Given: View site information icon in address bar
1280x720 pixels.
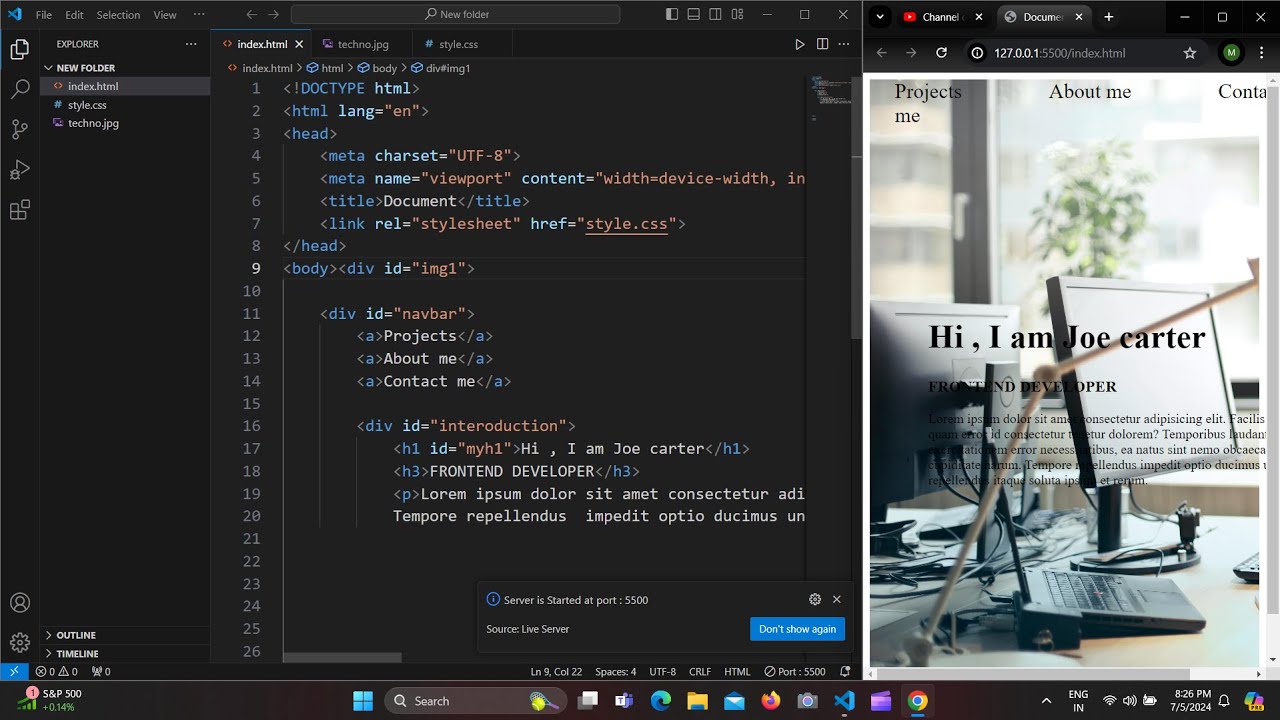Looking at the screenshot, I should [x=978, y=53].
